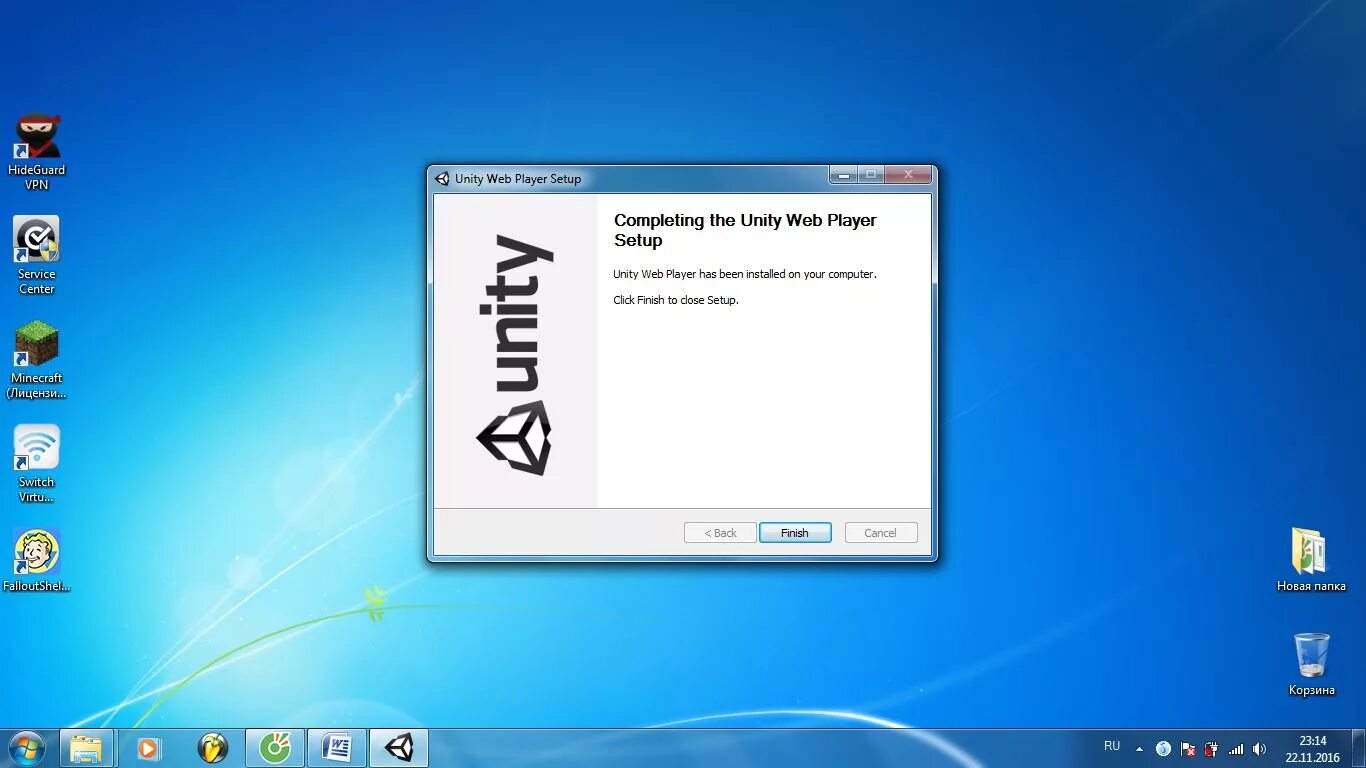Click the Unity setup taskbar button
Image resolution: width=1366 pixels, height=768 pixels.
(x=399, y=748)
